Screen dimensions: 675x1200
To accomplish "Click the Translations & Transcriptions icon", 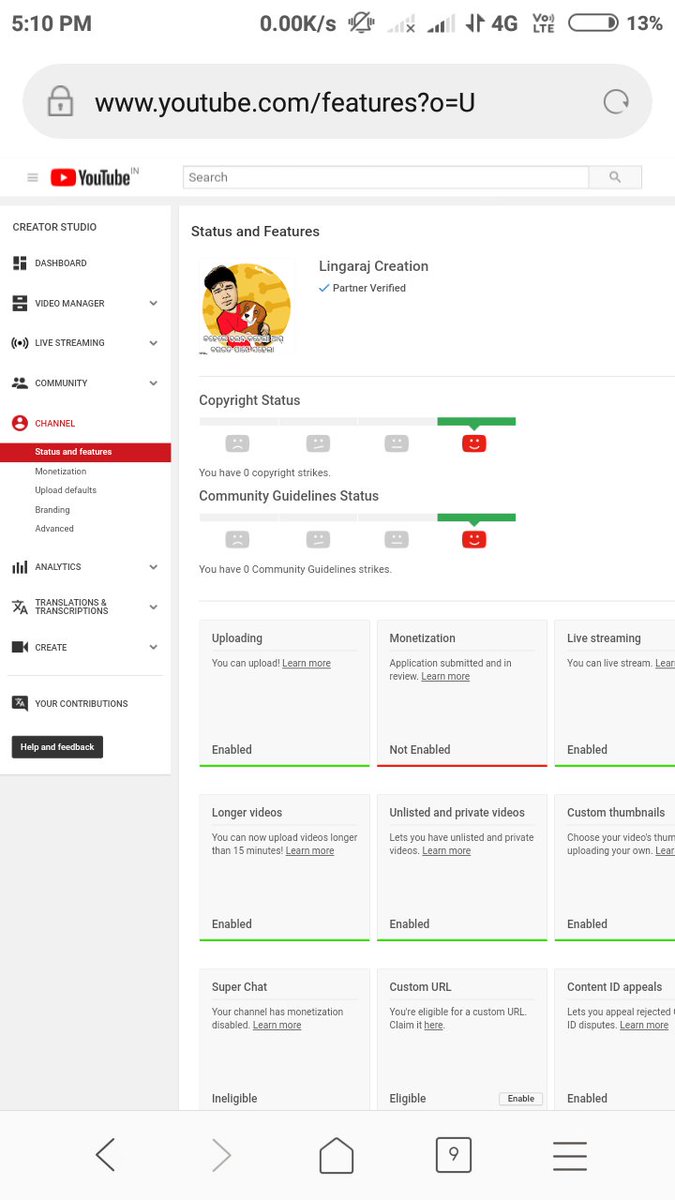I will 19,607.
